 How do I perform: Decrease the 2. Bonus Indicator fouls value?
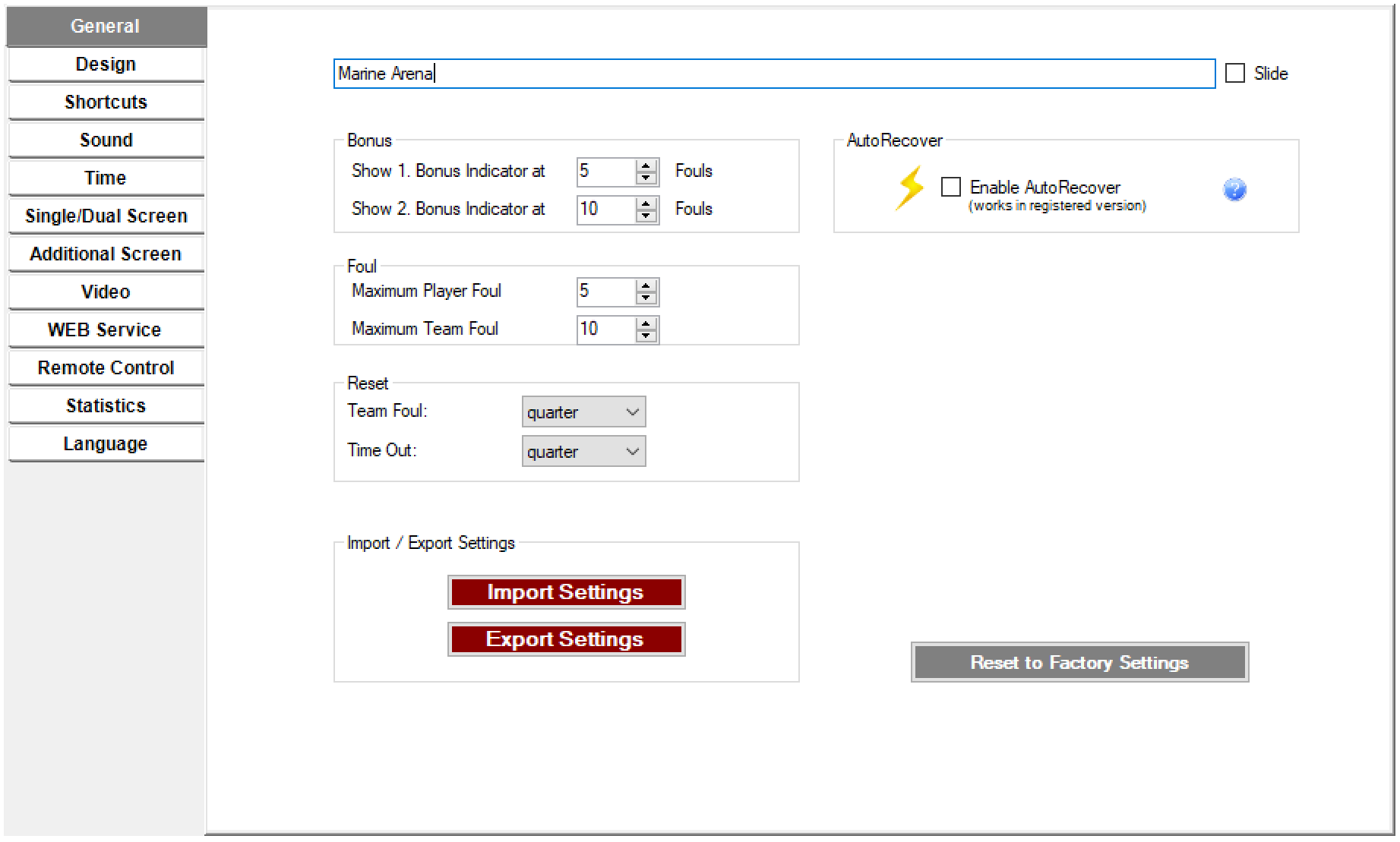coord(646,215)
